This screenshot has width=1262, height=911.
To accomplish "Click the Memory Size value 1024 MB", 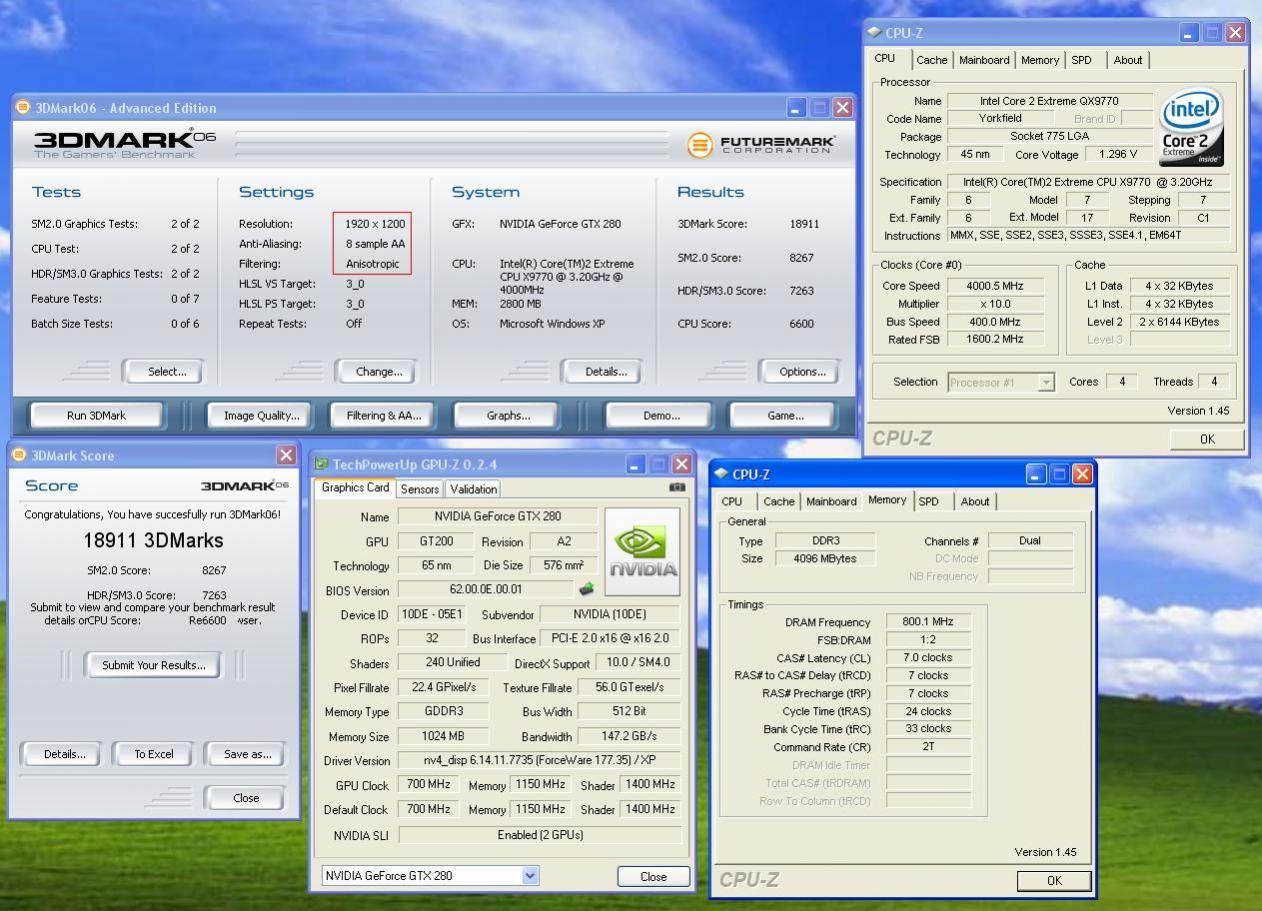I will [x=443, y=737].
